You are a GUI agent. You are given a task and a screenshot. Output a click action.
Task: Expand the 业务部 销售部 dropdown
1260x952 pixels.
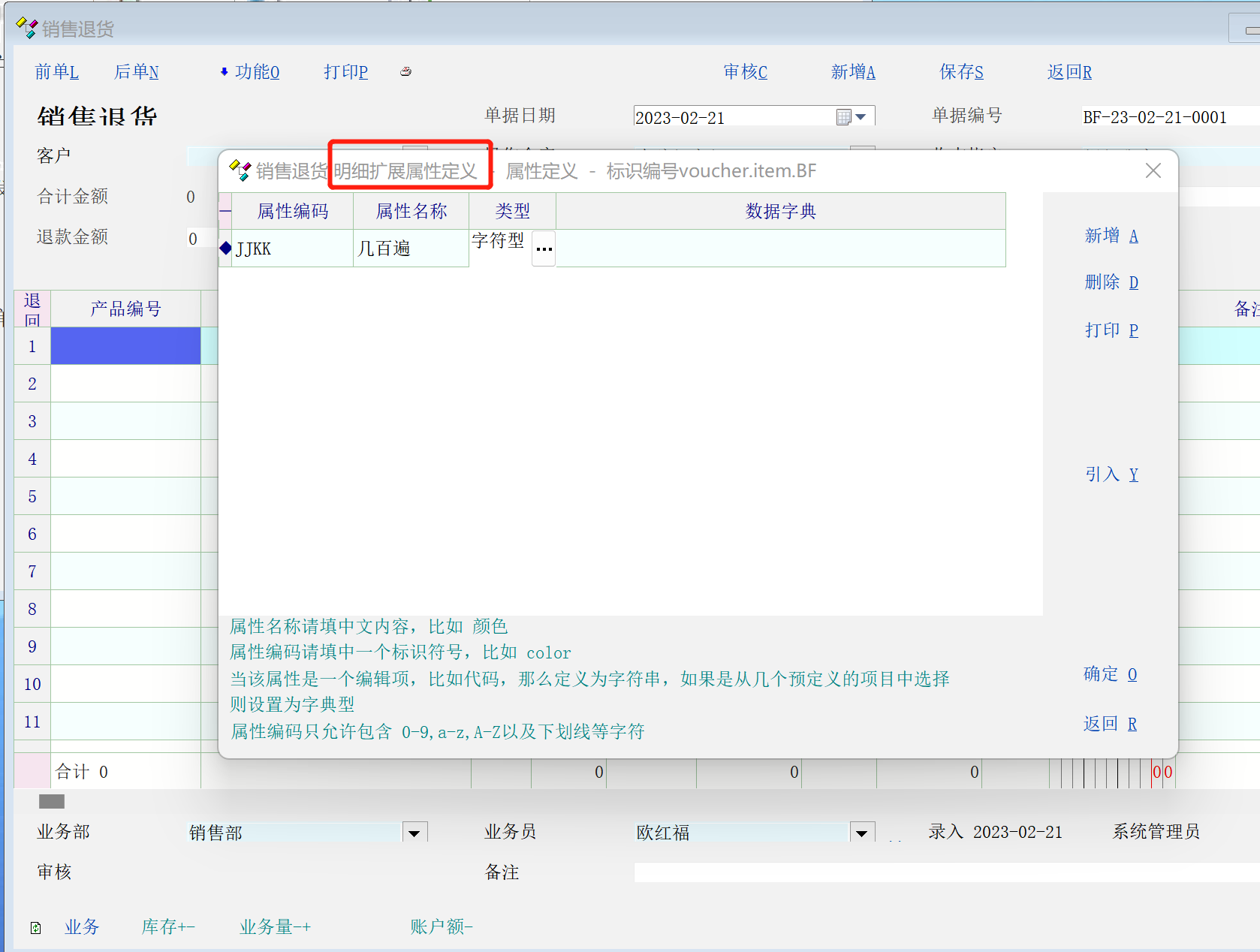tap(414, 833)
